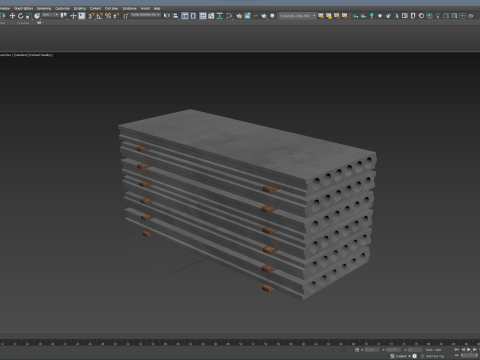Click the Render Production teapot icon
480x360 pixels.
(264, 16)
